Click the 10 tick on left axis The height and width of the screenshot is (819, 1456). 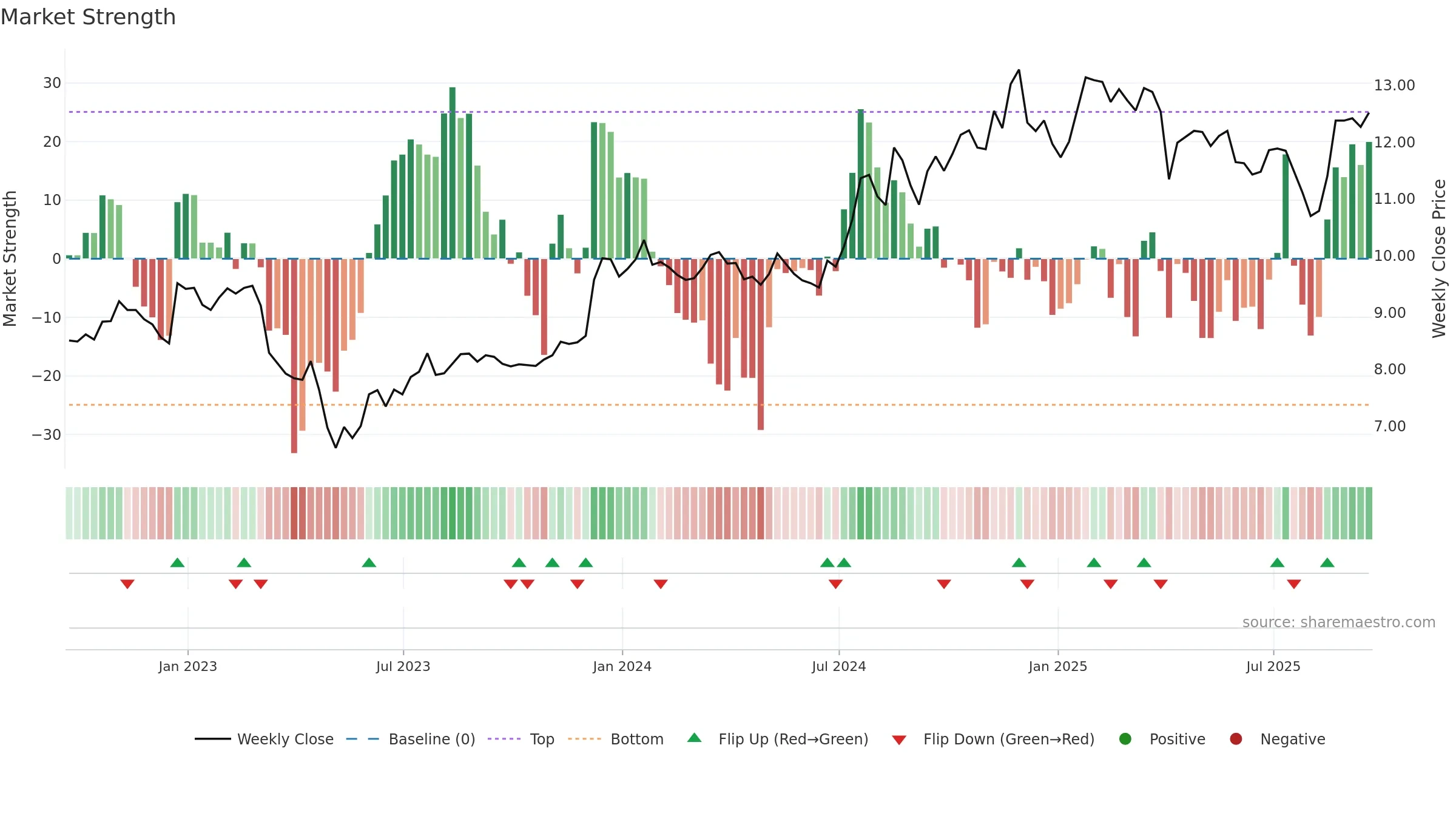click(x=52, y=200)
